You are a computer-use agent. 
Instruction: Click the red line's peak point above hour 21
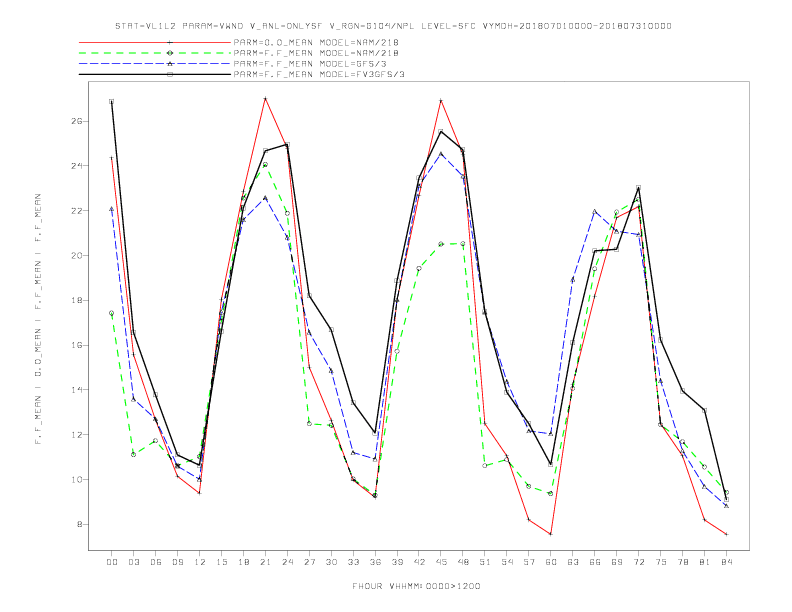click(265, 98)
